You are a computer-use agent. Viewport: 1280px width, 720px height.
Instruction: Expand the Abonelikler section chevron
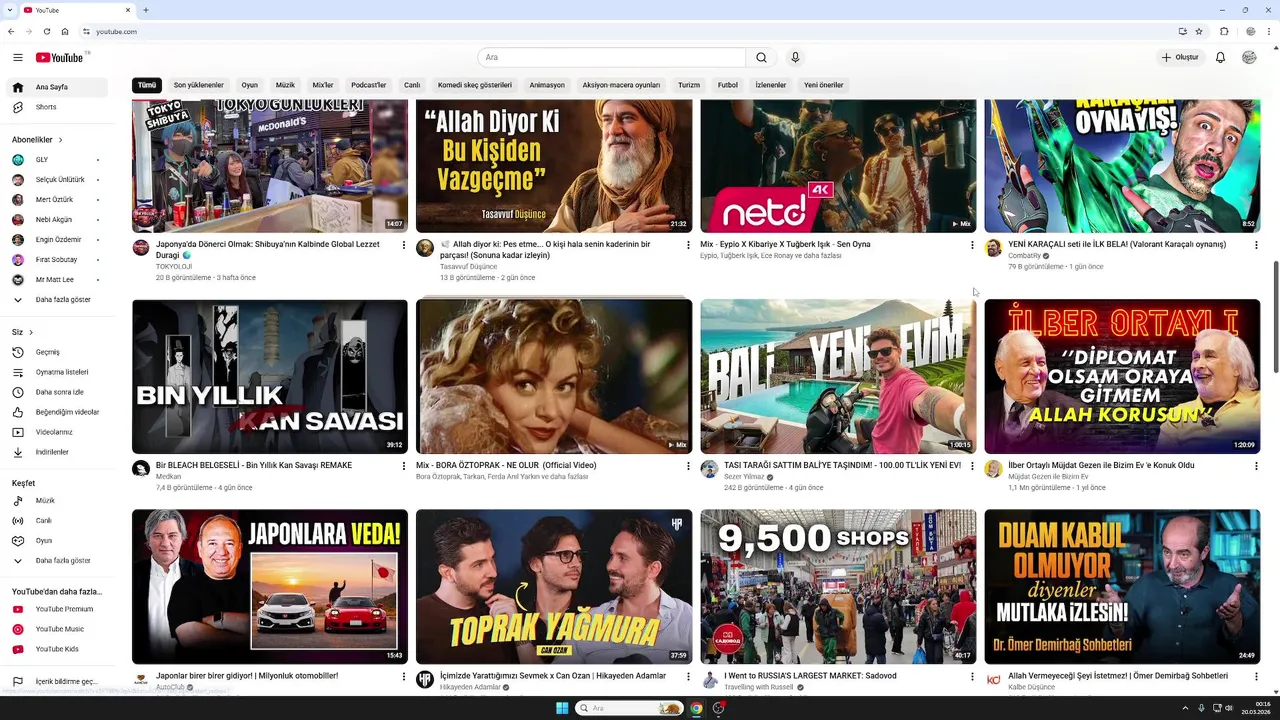[60, 140]
